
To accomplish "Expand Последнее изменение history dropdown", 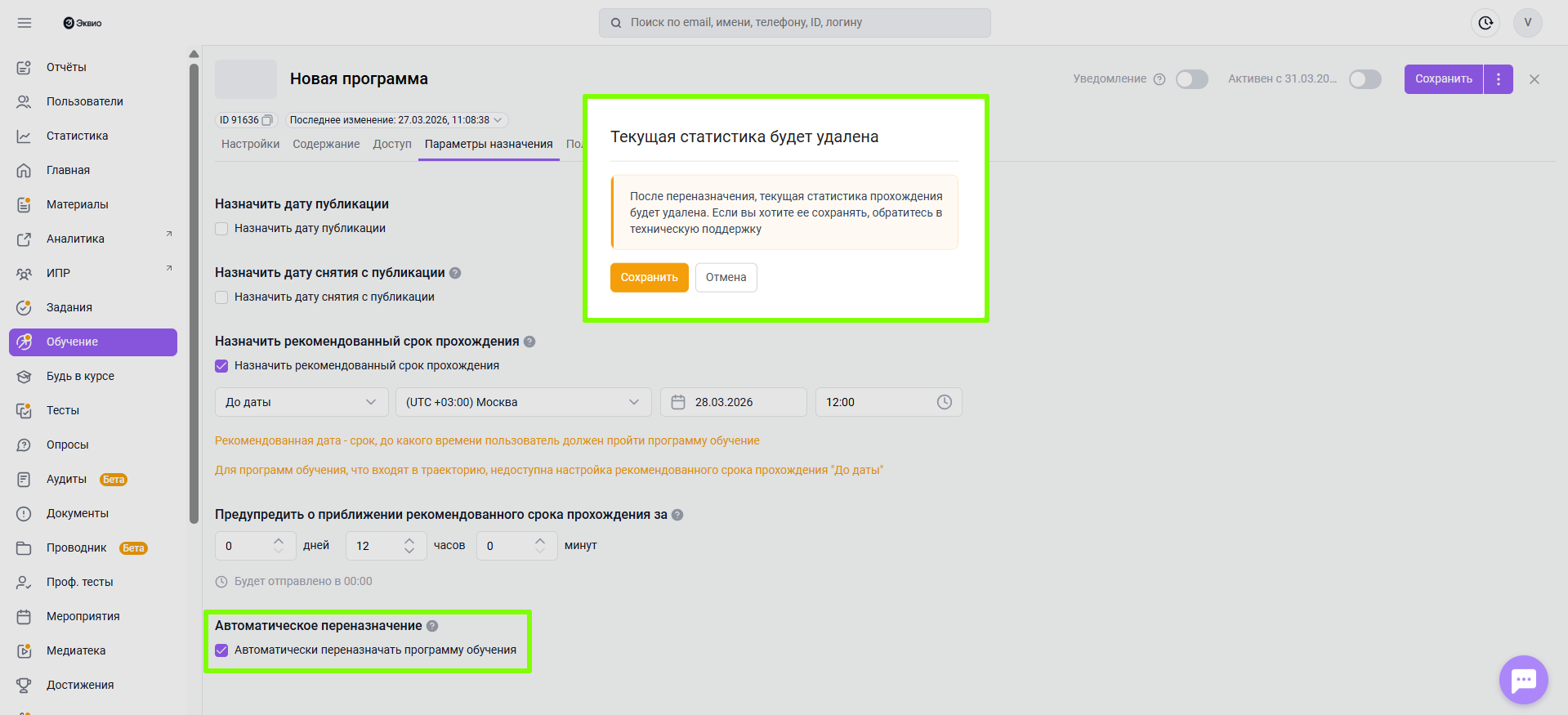I will coord(498,120).
